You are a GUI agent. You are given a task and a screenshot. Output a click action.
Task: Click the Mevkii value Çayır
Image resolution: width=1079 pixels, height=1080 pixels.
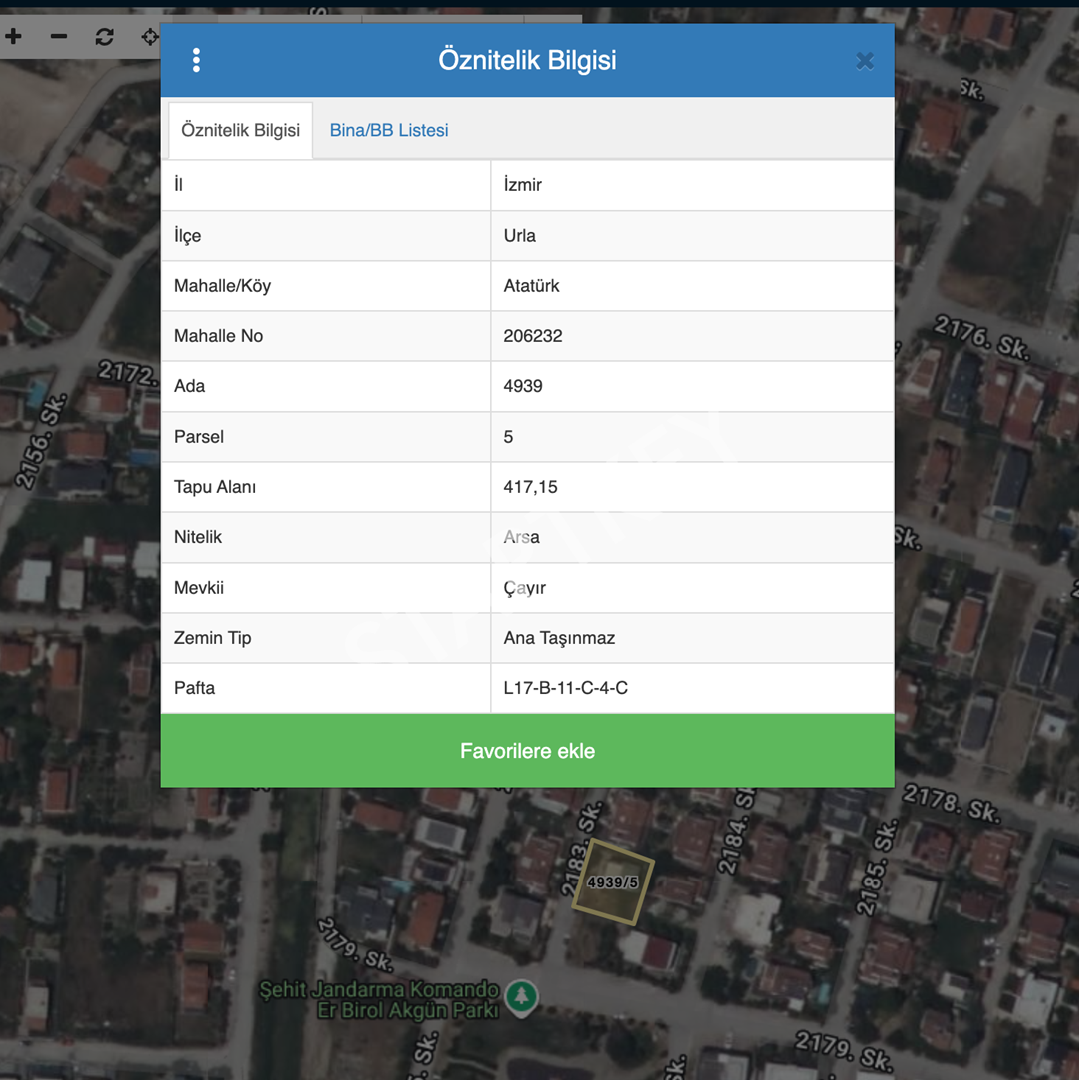524,588
